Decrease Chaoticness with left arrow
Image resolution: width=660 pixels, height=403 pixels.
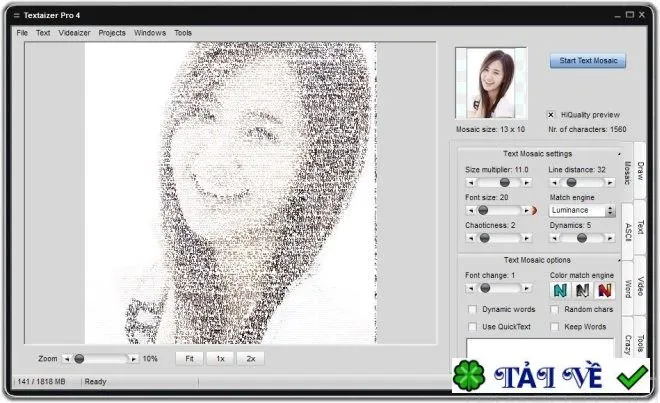(471, 238)
